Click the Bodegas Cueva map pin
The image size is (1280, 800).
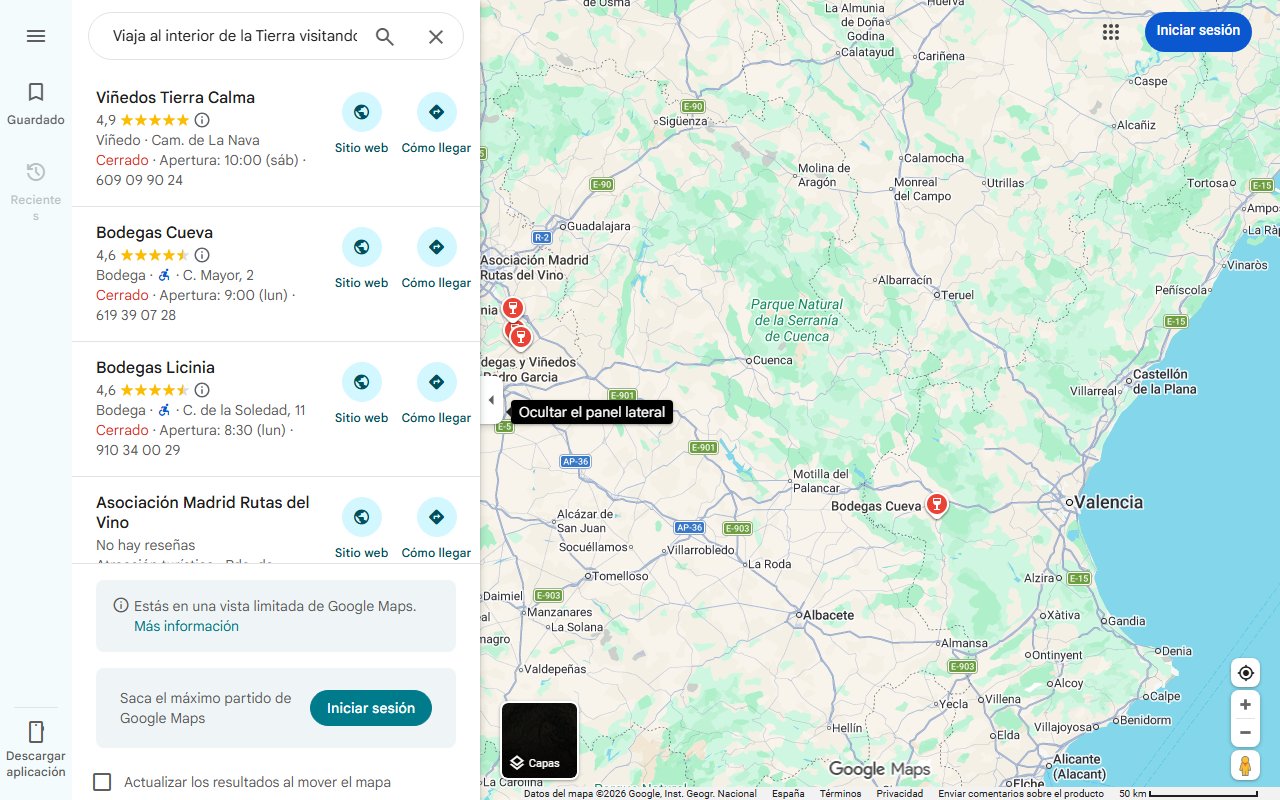click(x=936, y=504)
